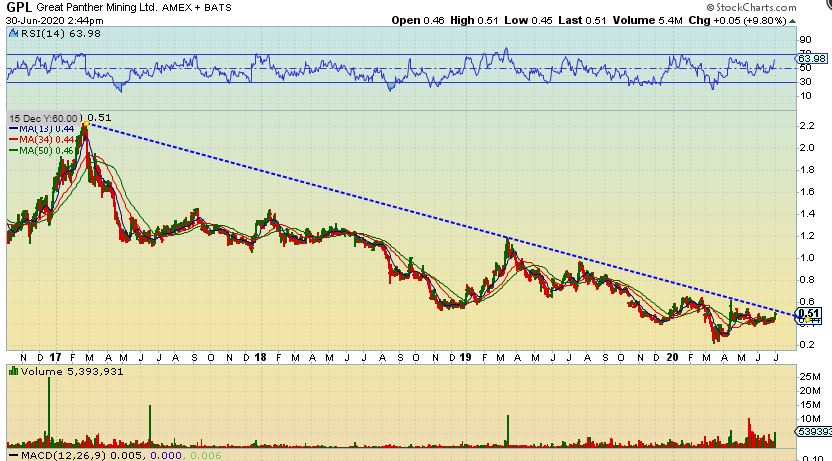Click the 63.98 RSI value tag on right axis
832x461 pixels.
(811, 58)
